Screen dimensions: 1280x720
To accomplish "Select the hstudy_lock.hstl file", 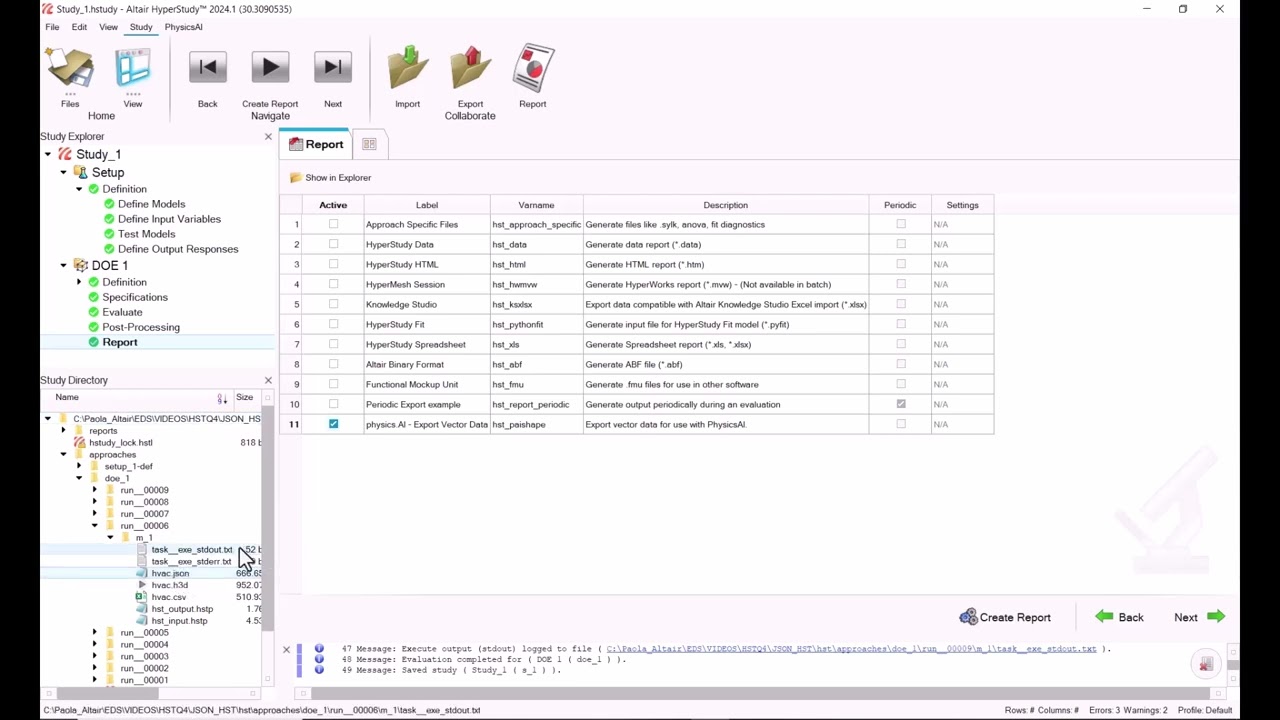I will tap(121, 442).
